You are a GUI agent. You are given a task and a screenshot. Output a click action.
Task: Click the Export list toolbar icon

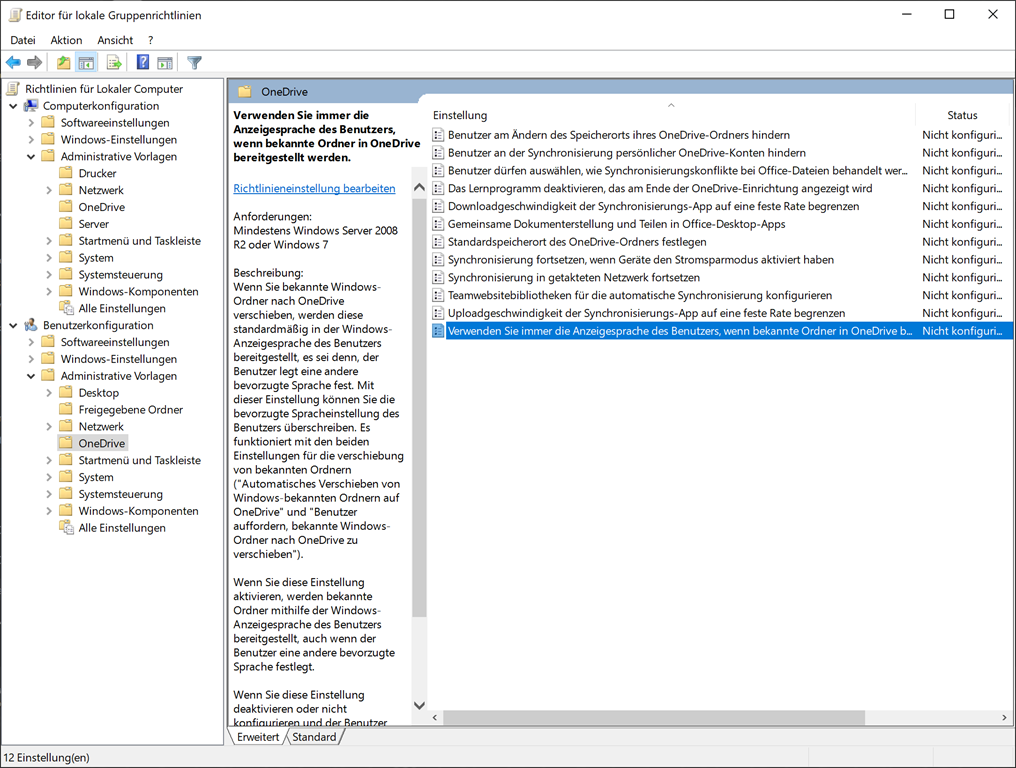click(x=114, y=63)
